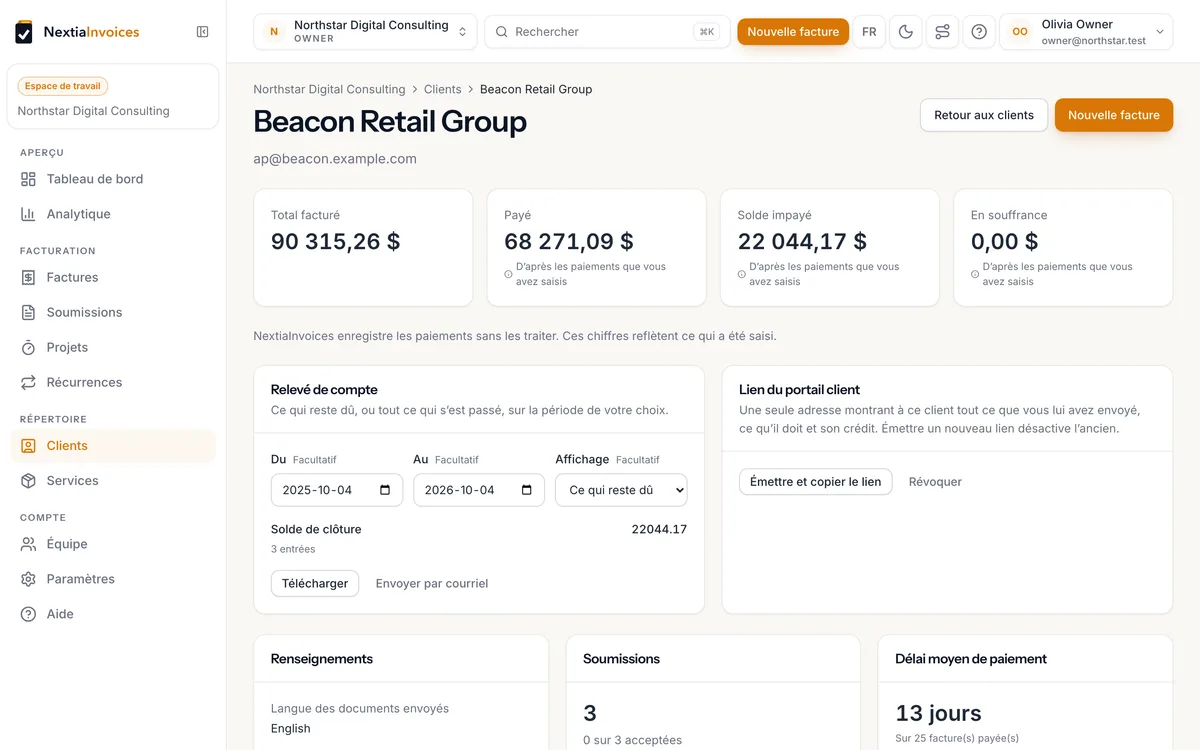Click the info icon under Payé amount

point(508,274)
